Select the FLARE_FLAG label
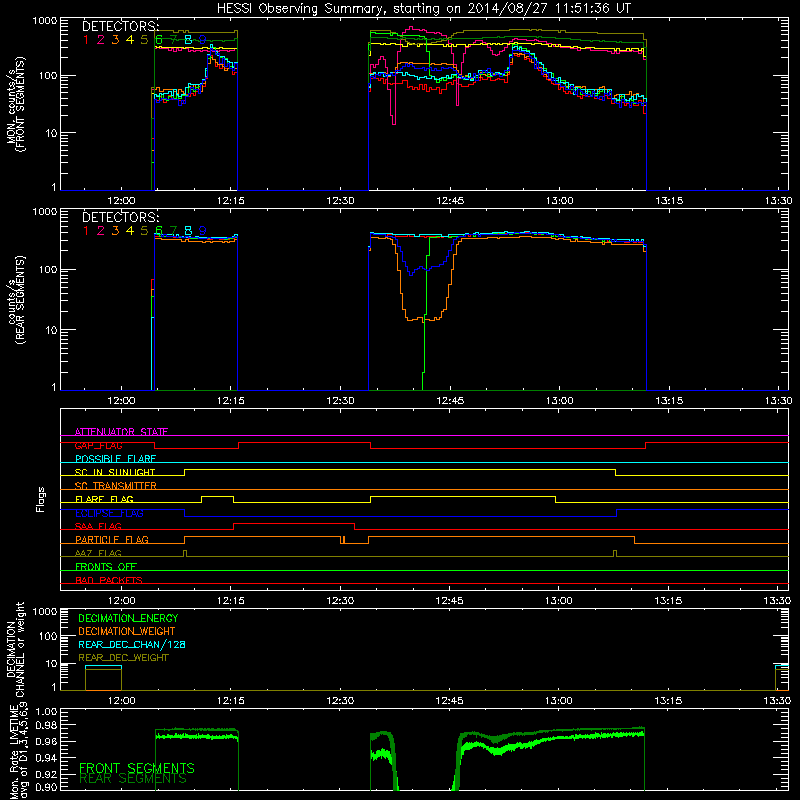This screenshot has height=800, width=800. click(104, 499)
